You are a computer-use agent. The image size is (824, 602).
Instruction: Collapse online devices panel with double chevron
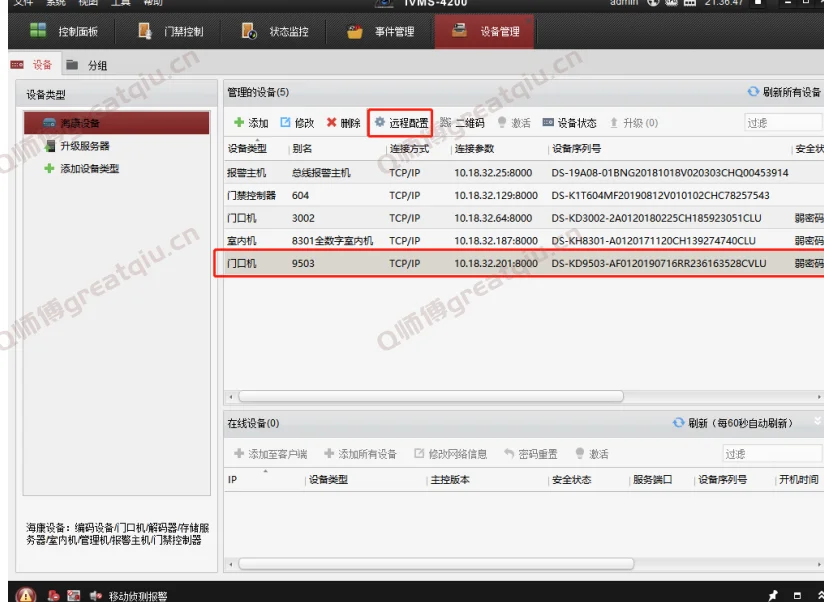click(817, 423)
